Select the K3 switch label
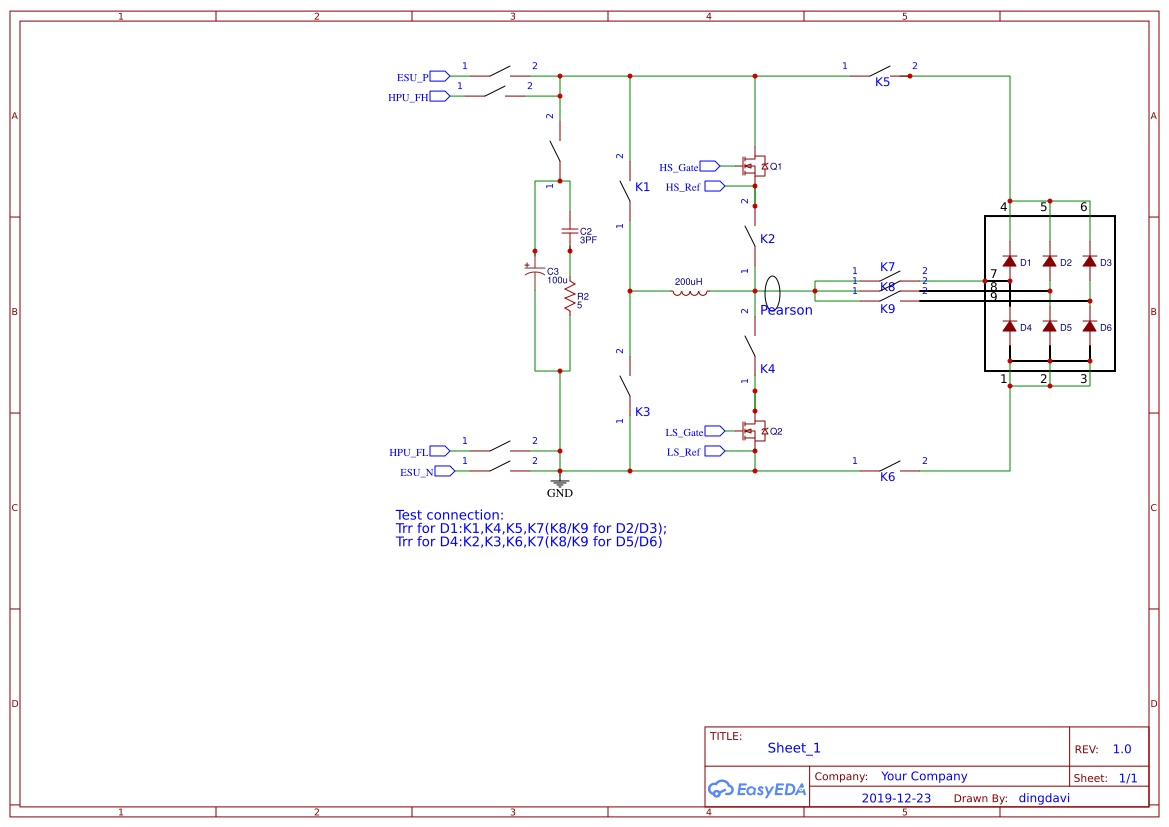The image size is (1169, 827). 643,412
